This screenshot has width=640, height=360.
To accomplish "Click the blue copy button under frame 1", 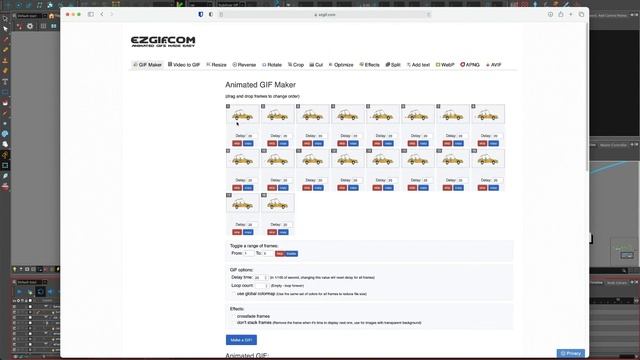I will pos(248,144).
